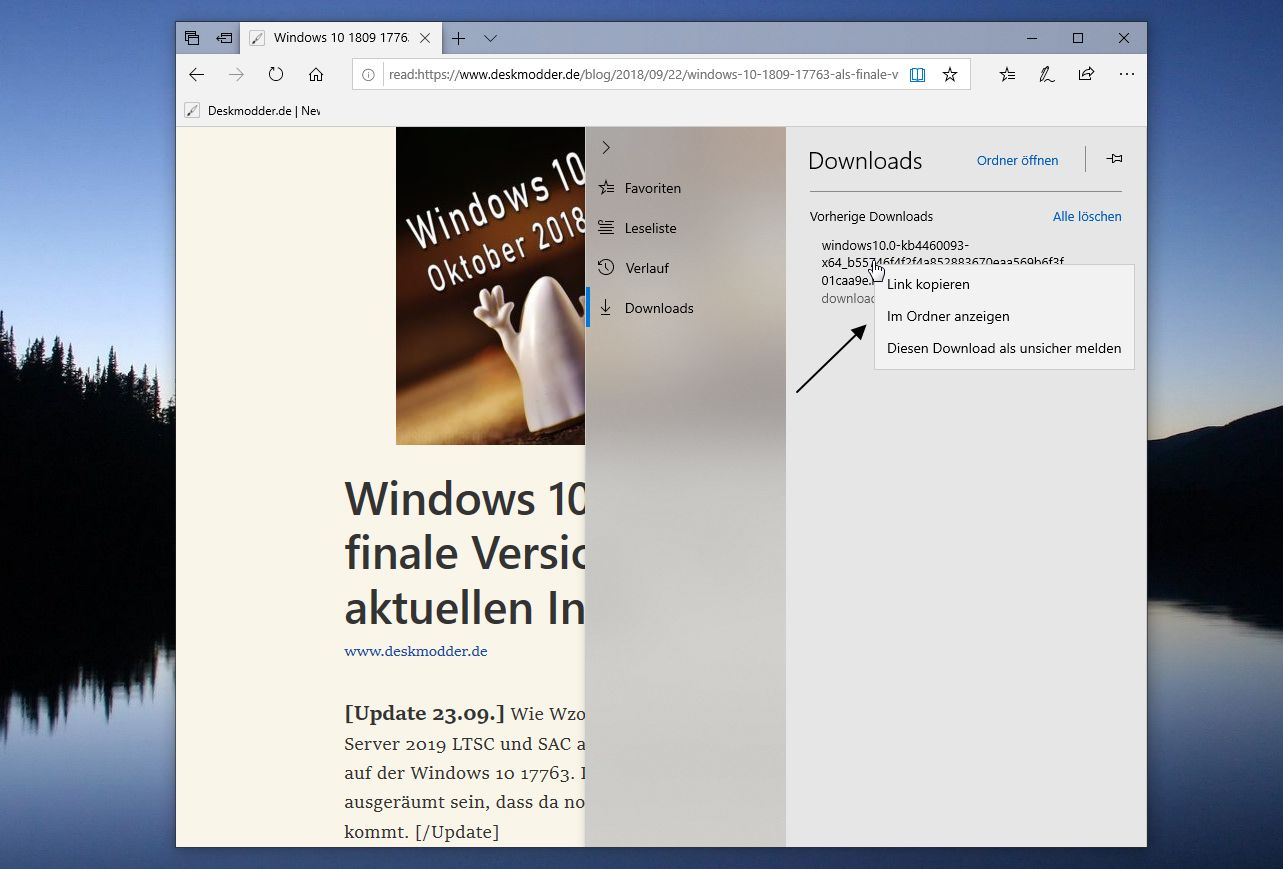Click the Vorherige Downloads heading
This screenshot has width=1283, height=869.
[871, 216]
